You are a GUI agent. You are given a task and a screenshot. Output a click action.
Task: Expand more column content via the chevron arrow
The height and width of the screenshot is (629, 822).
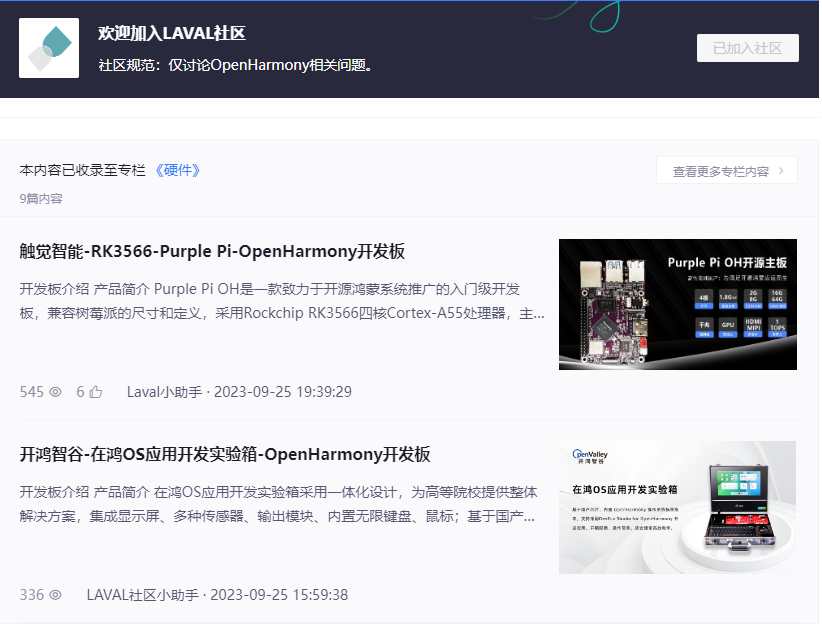tap(783, 170)
